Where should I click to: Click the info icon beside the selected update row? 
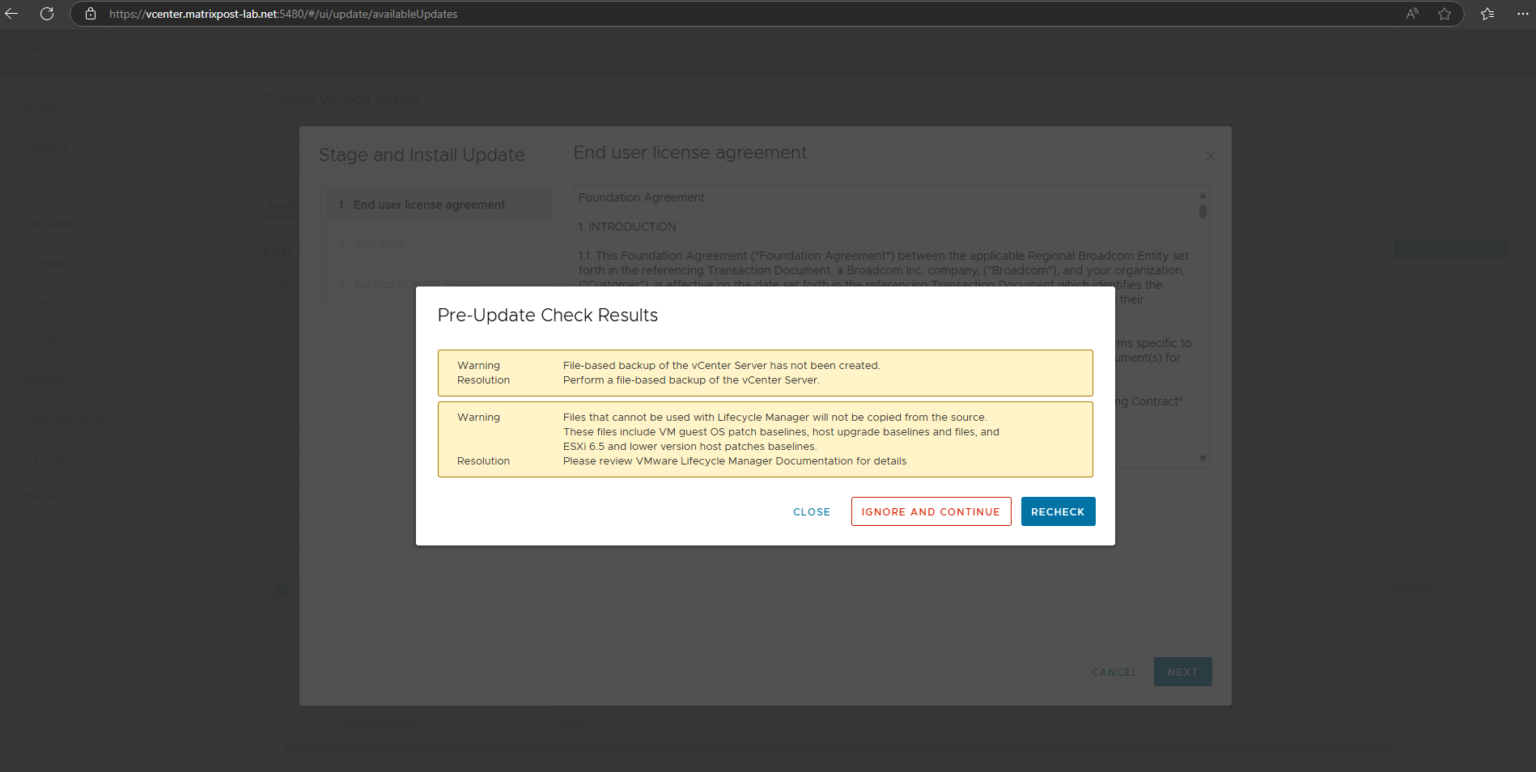click(281, 285)
